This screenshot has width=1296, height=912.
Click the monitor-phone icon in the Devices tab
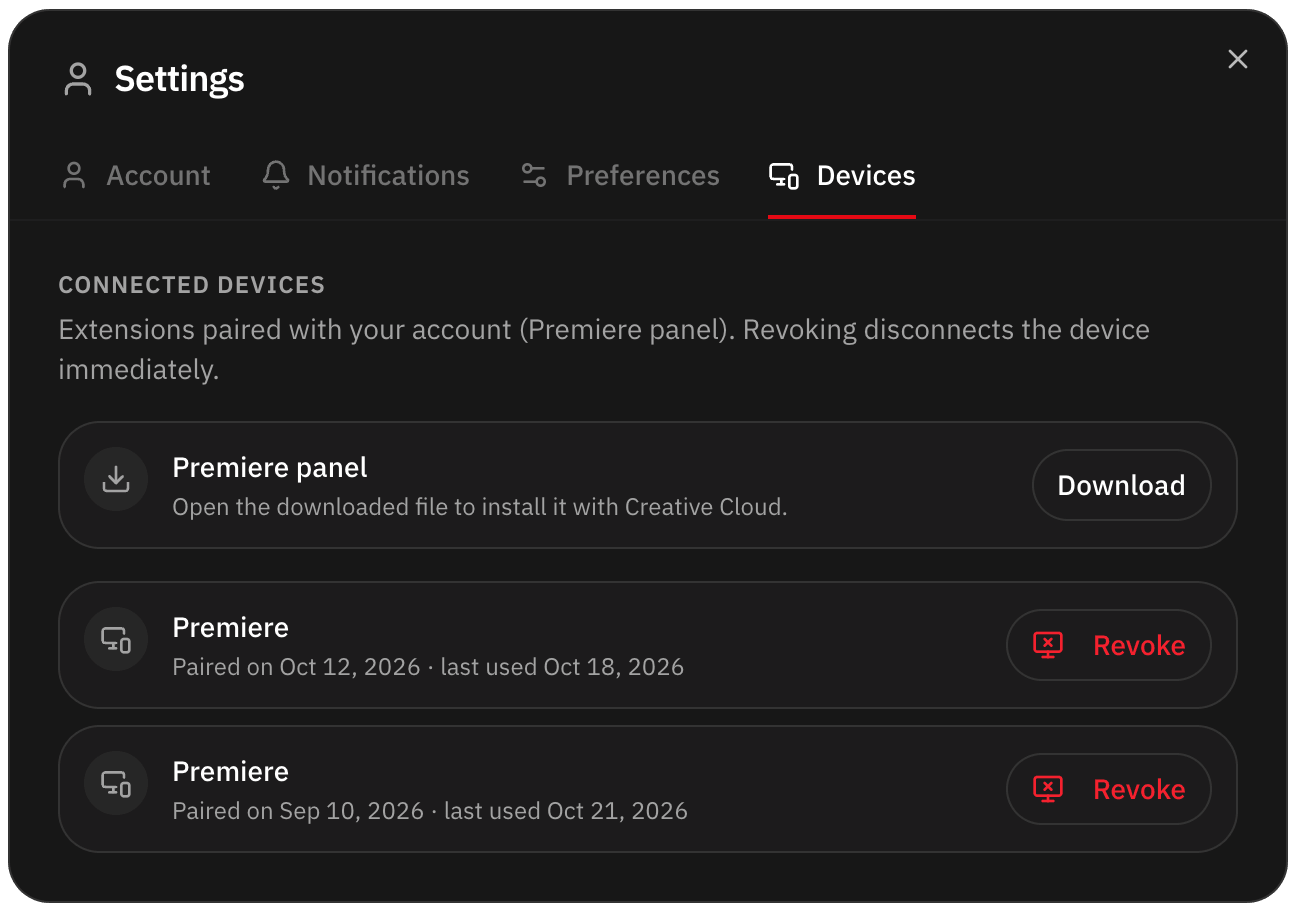784,176
